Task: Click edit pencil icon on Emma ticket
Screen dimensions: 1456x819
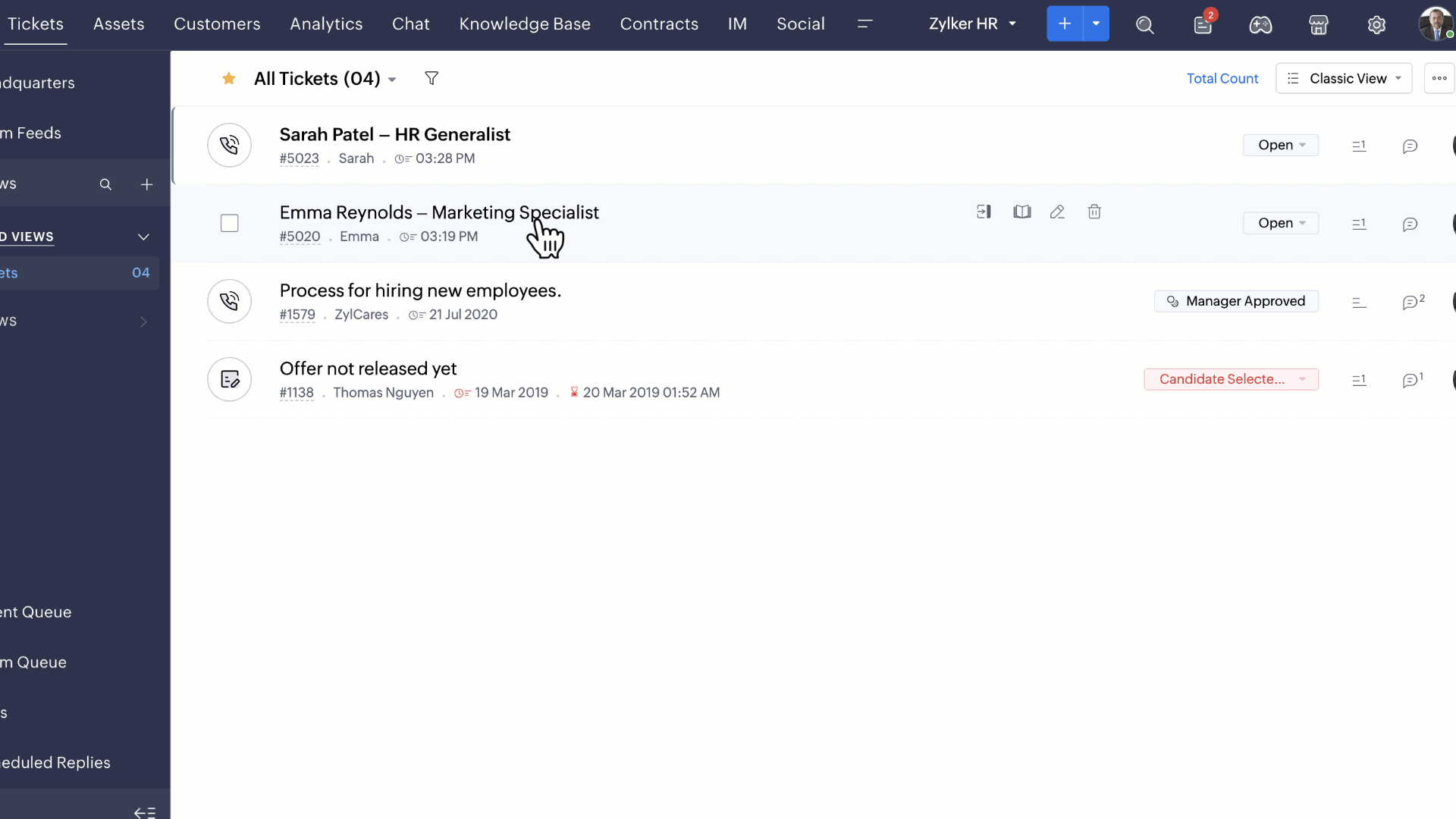Action: tap(1057, 212)
